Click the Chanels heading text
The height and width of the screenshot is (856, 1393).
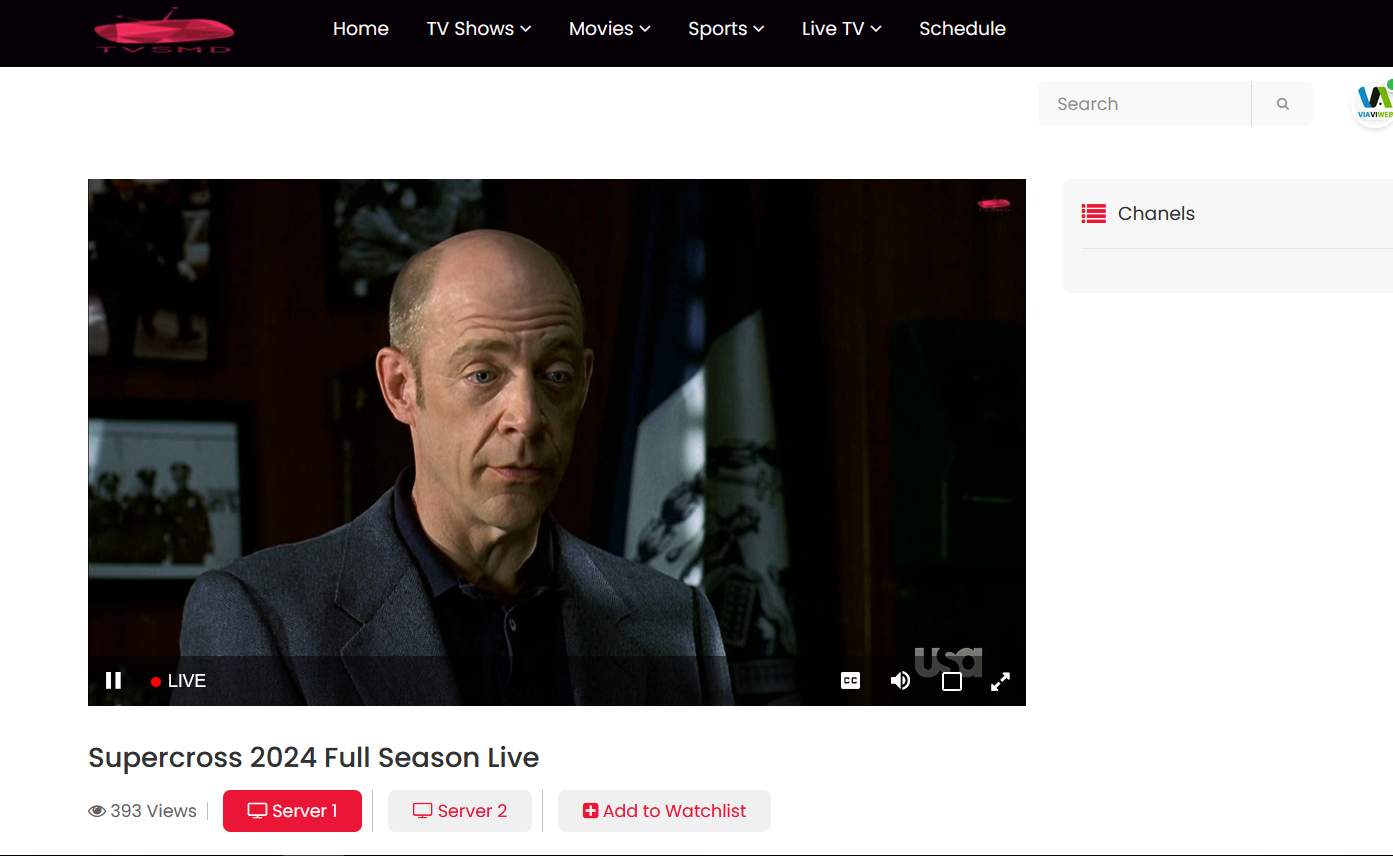pyautogui.click(x=1156, y=214)
